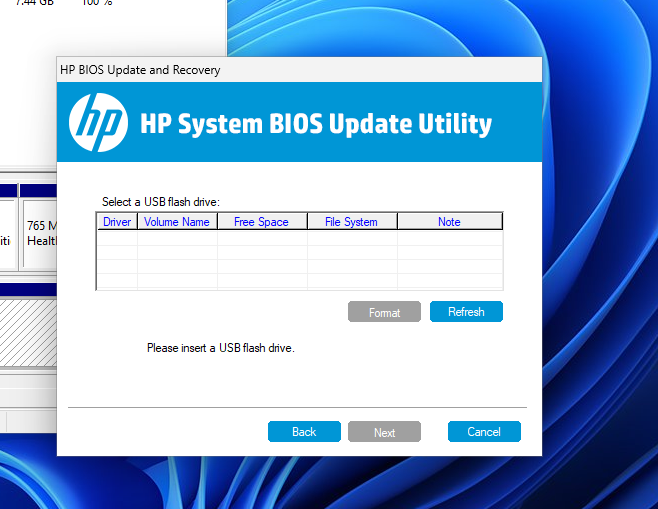Click the HP logo in banner
This screenshot has height=509, width=658.
pyautogui.click(x=99, y=123)
